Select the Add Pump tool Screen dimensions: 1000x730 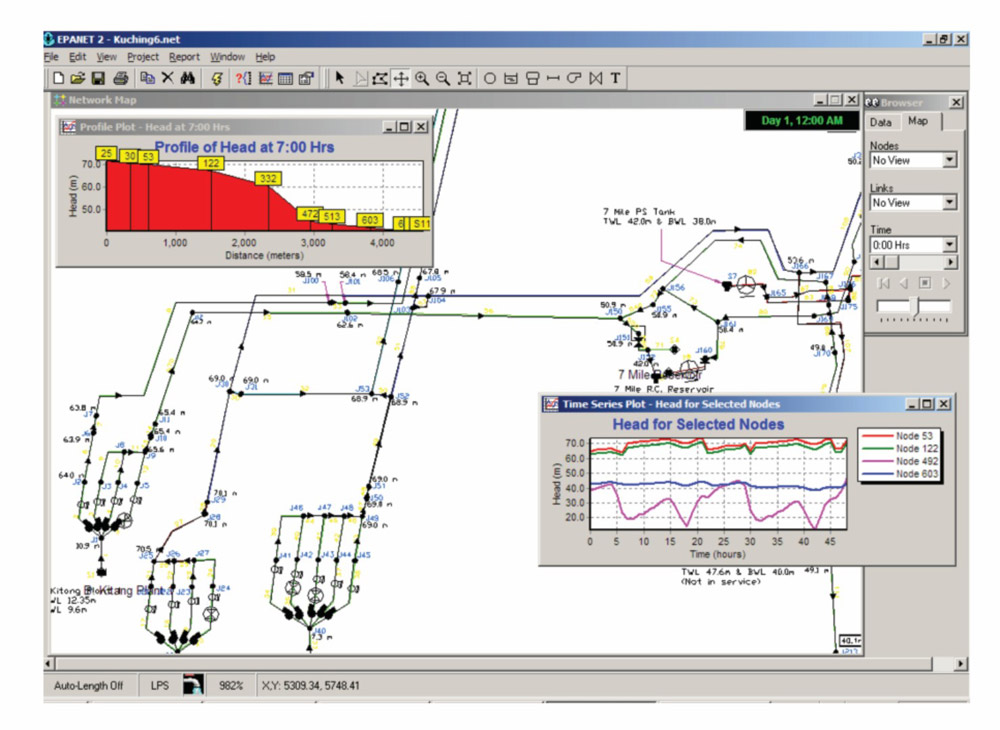pos(574,78)
